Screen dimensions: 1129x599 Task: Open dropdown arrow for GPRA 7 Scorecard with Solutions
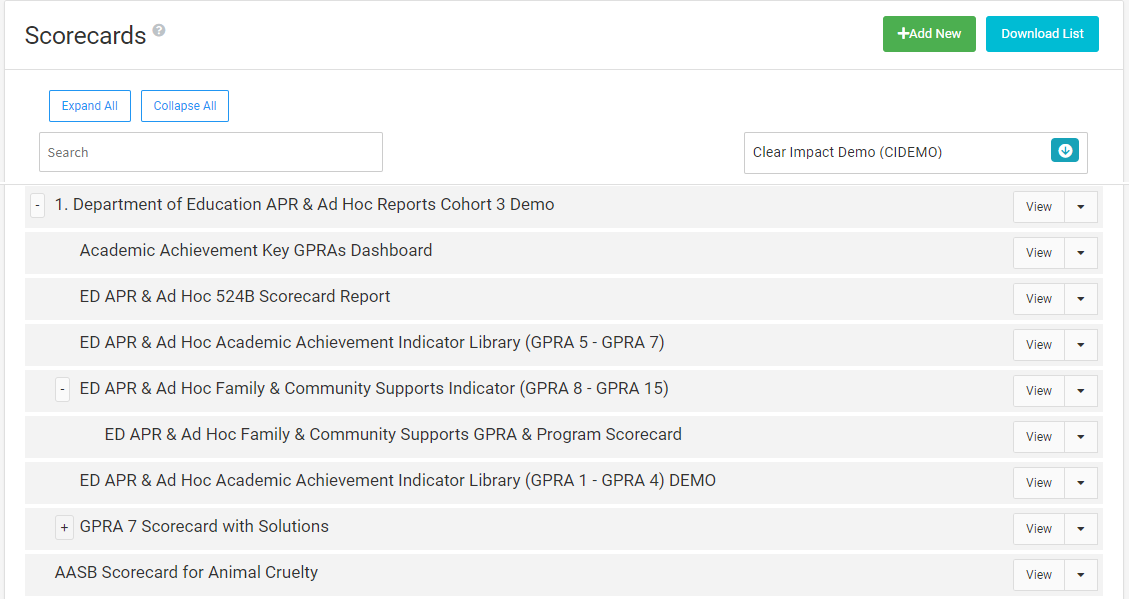(1081, 529)
